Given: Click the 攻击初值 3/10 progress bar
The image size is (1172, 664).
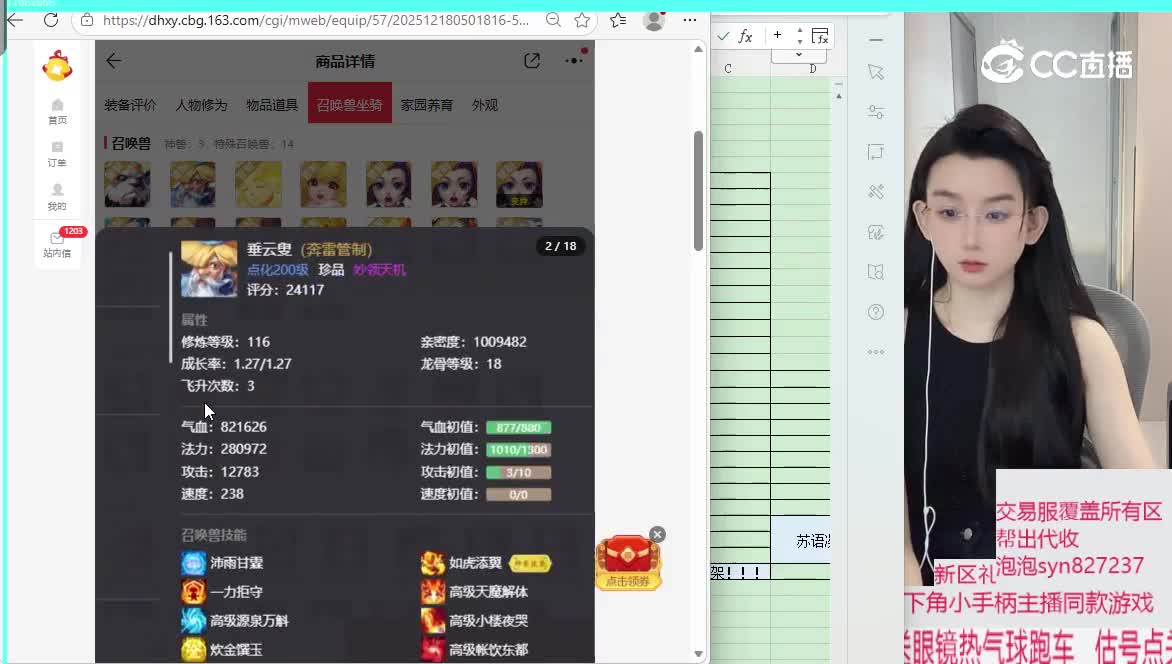Looking at the screenshot, I should click(519, 473).
